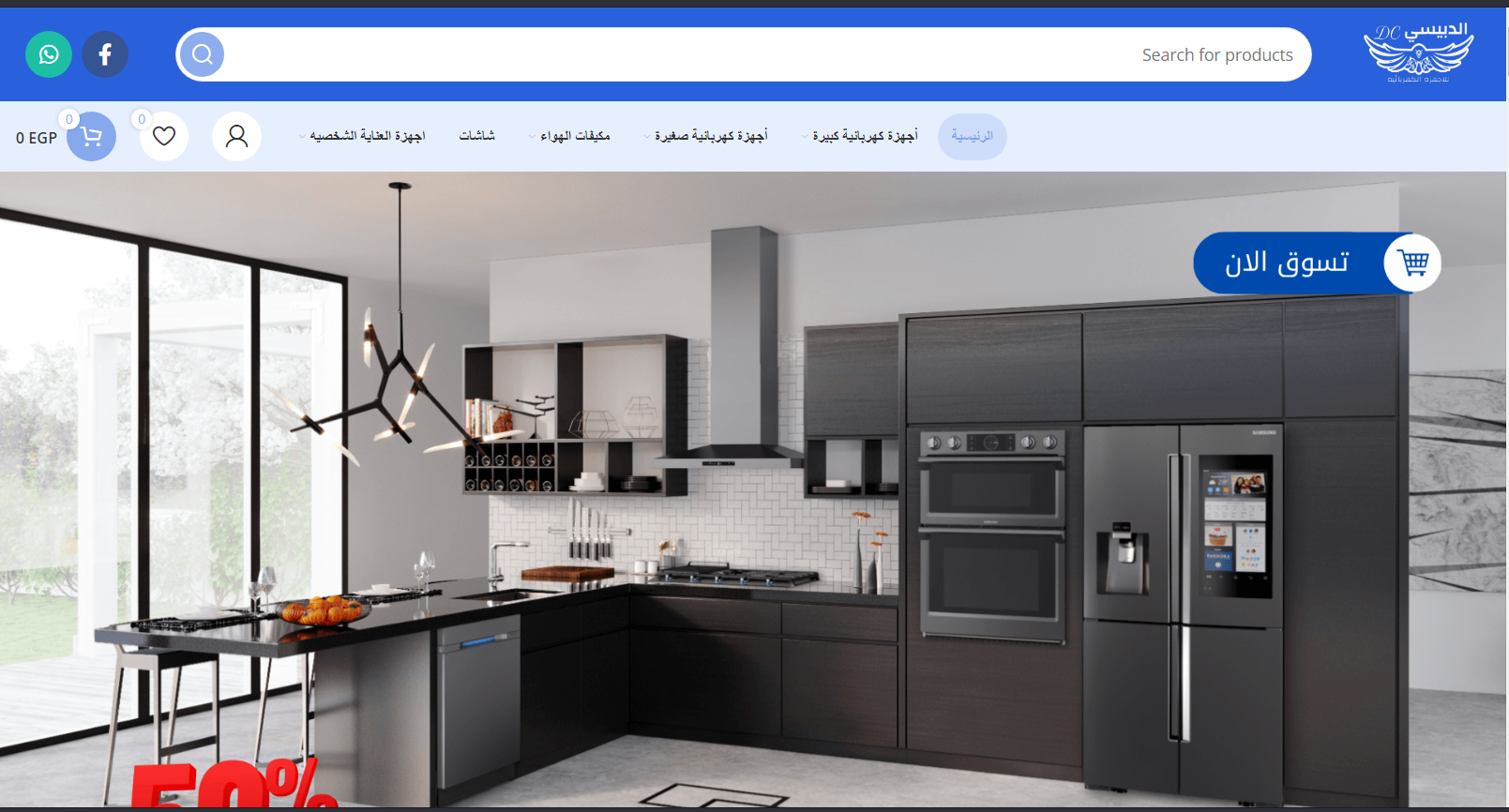Focus the Search for products field
The height and width of the screenshot is (812, 1509).
click(750, 54)
